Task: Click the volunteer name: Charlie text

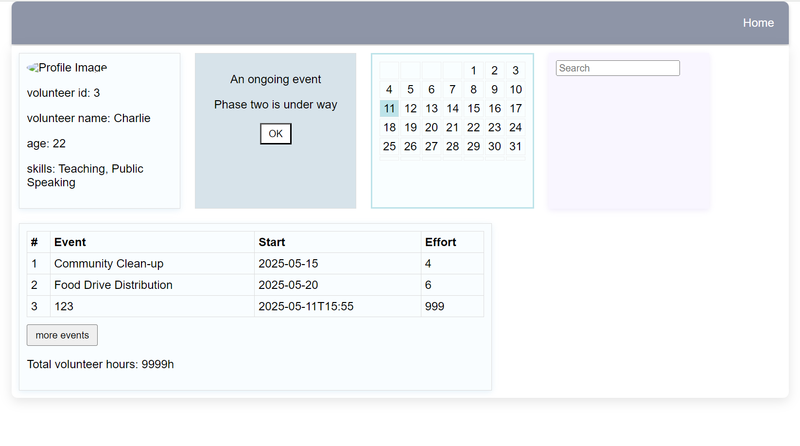Action: 89,118
